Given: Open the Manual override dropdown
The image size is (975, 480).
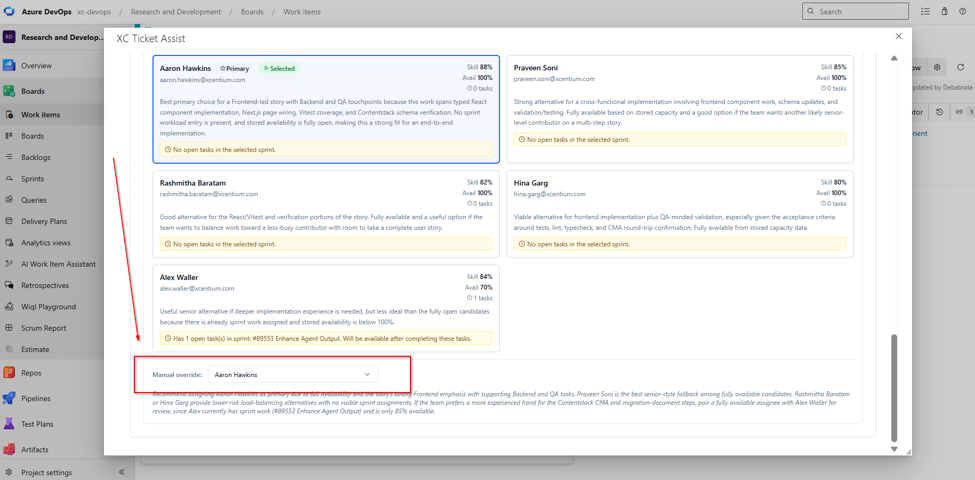Looking at the screenshot, I should coord(293,374).
